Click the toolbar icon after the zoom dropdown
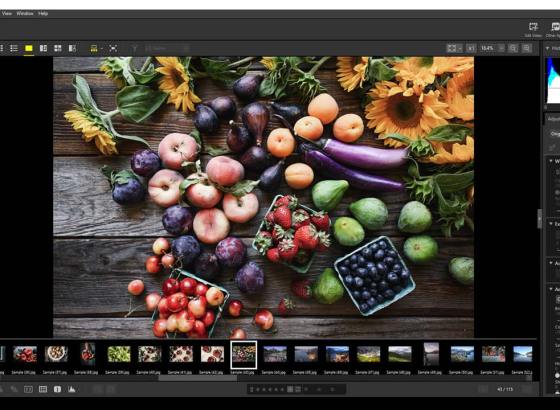This screenshot has height=410, width=560. pos(513,48)
